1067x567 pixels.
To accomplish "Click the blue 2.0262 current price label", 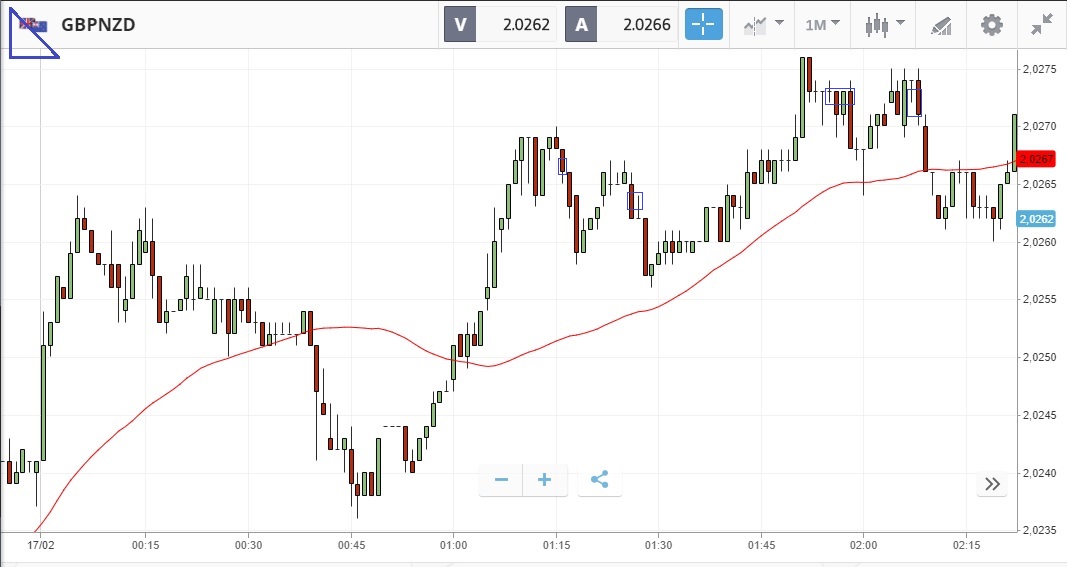I will click(x=1036, y=218).
